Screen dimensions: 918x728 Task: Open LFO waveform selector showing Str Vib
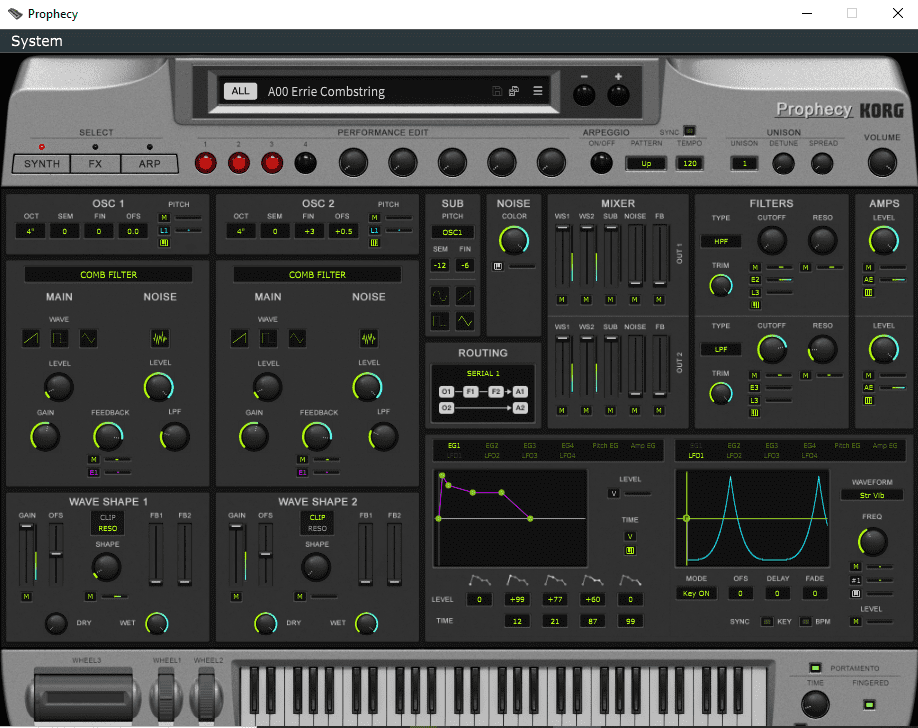pos(872,495)
